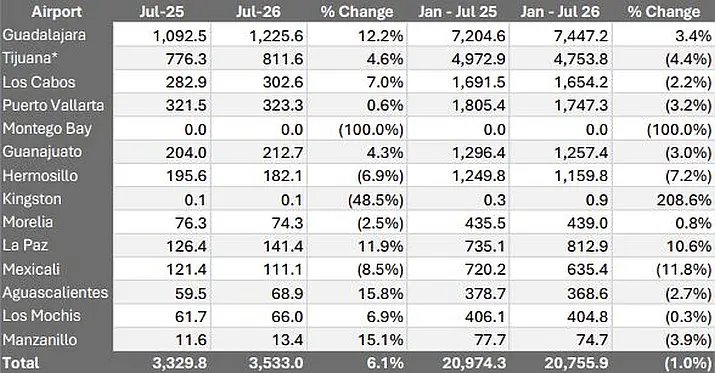Select the Puerto Vallarta row label
This screenshot has width=715, height=373.
tap(53, 105)
